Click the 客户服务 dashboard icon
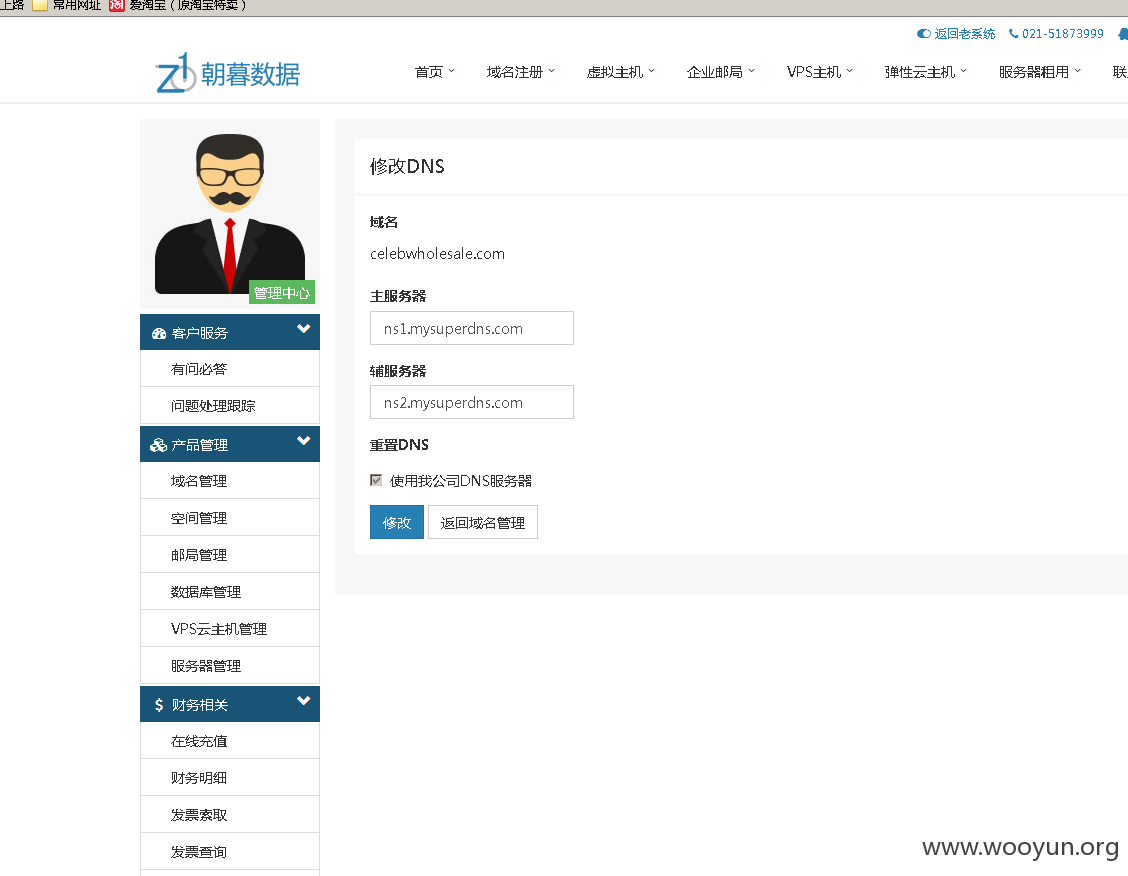 pos(159,333)
